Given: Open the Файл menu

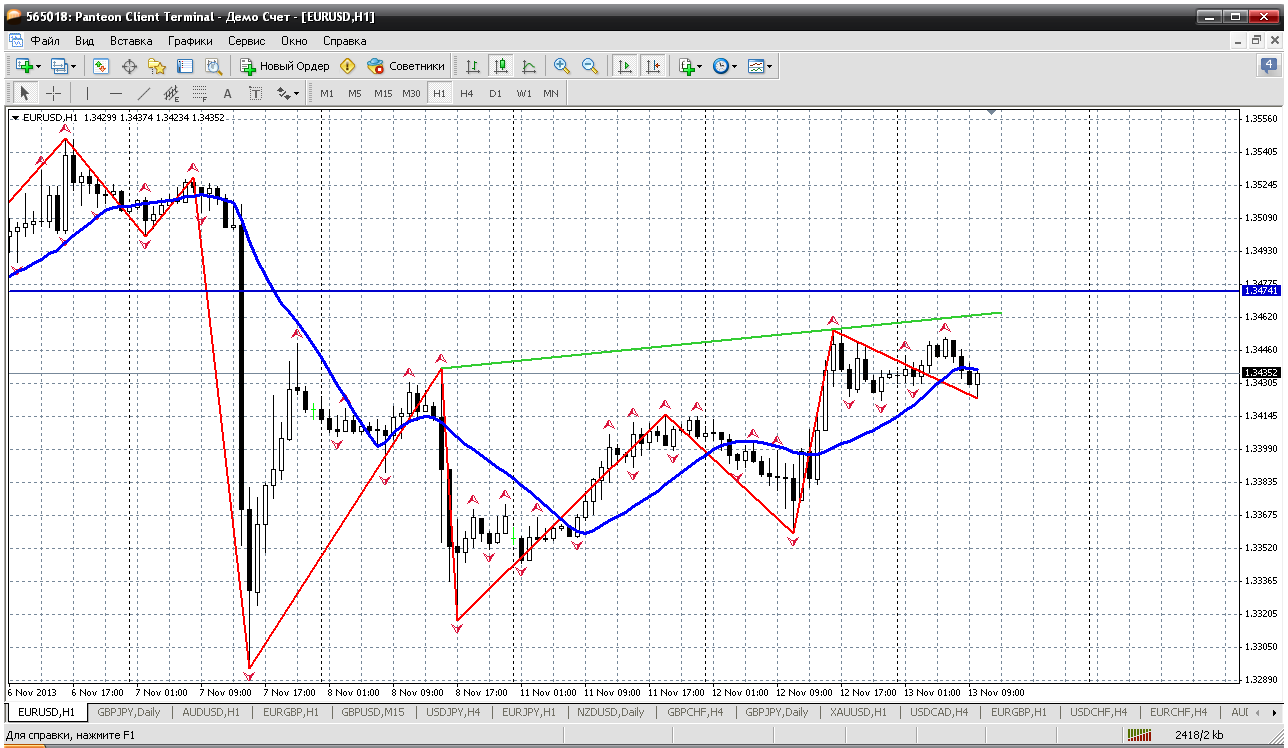Looking at the screenshot, I should 45,41.
